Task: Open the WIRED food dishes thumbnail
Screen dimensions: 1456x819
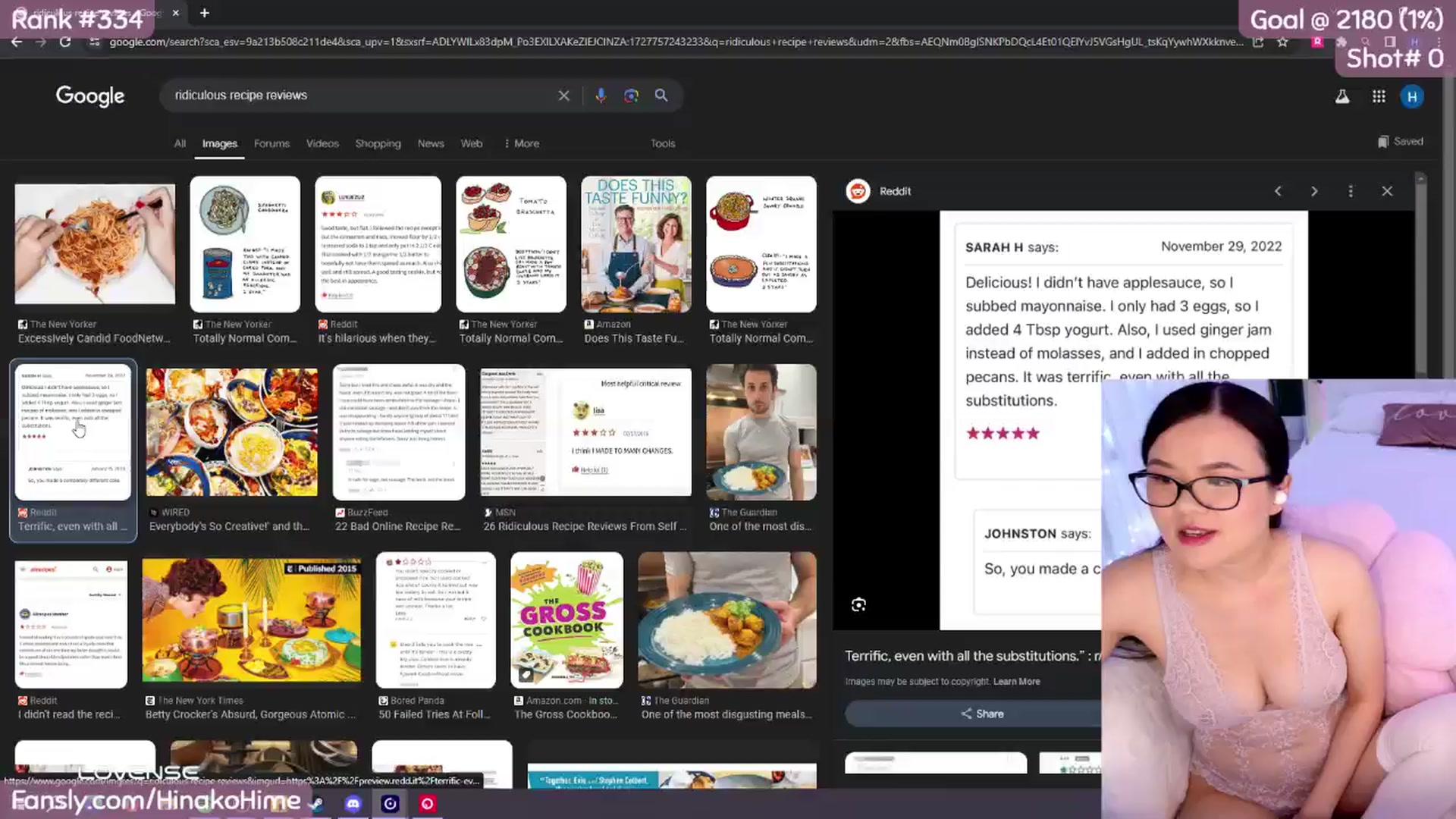Action: [x=232, y=432]
